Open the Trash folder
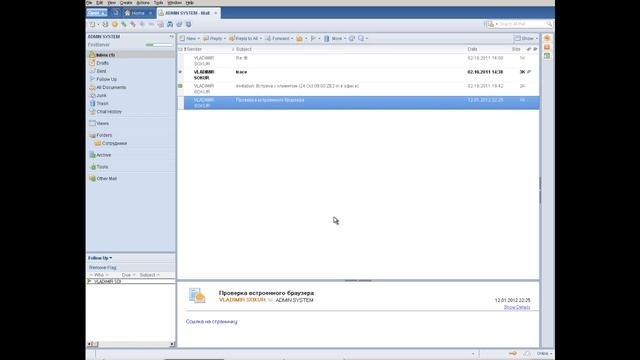Image resolution: width=640 pixels, height=360 pixels. [x=102, y=104]
